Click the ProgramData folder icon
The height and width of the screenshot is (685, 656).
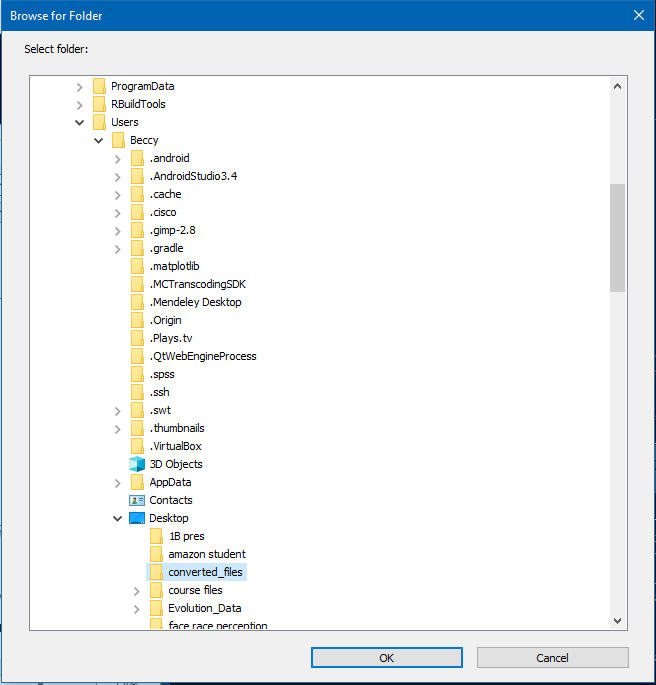[x=99, y=86]
